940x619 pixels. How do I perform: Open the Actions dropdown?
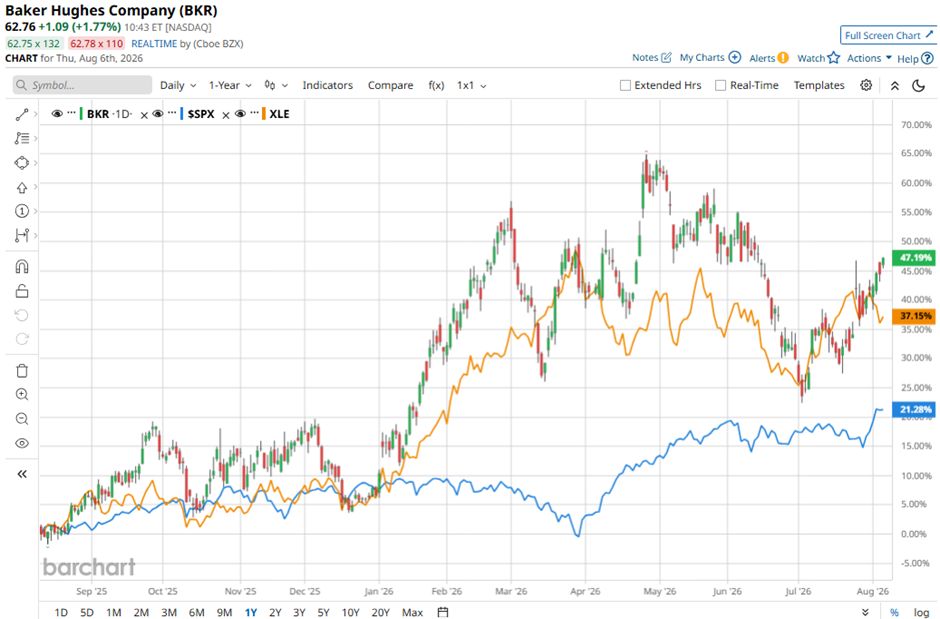(869, 58)
